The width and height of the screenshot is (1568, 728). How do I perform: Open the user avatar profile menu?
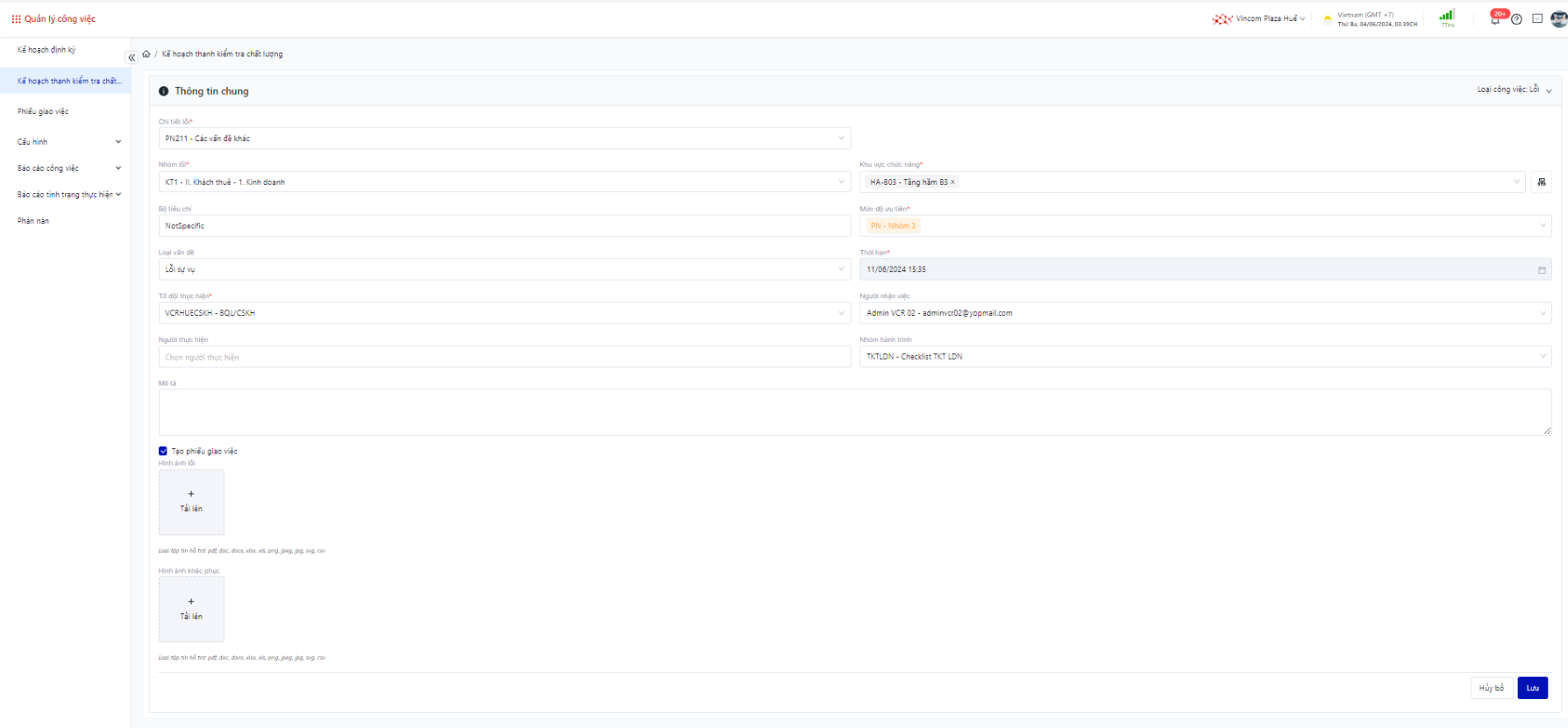[x=1558, y=18]
